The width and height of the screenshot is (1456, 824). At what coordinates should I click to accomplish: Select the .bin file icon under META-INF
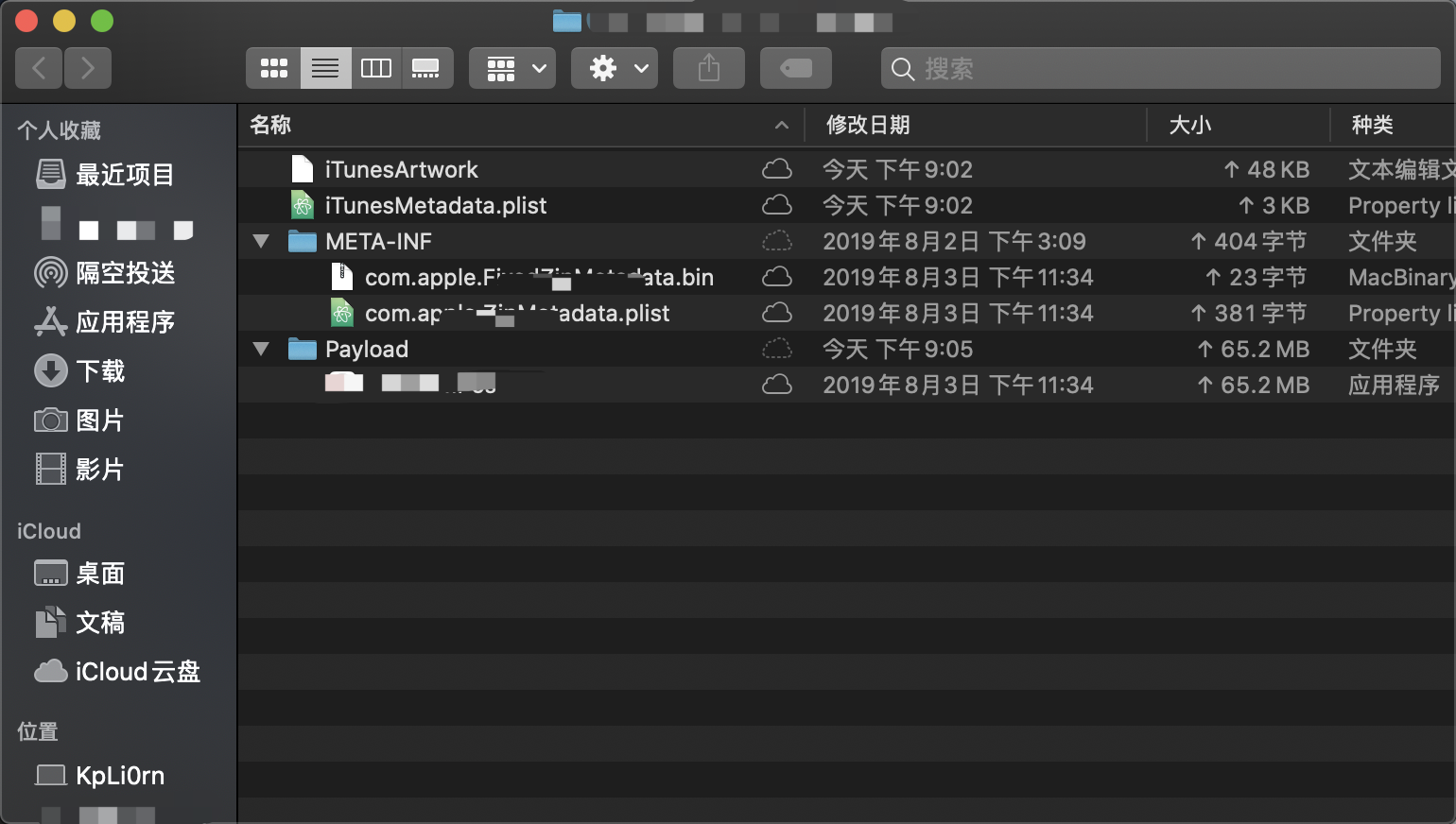(342, 277)
